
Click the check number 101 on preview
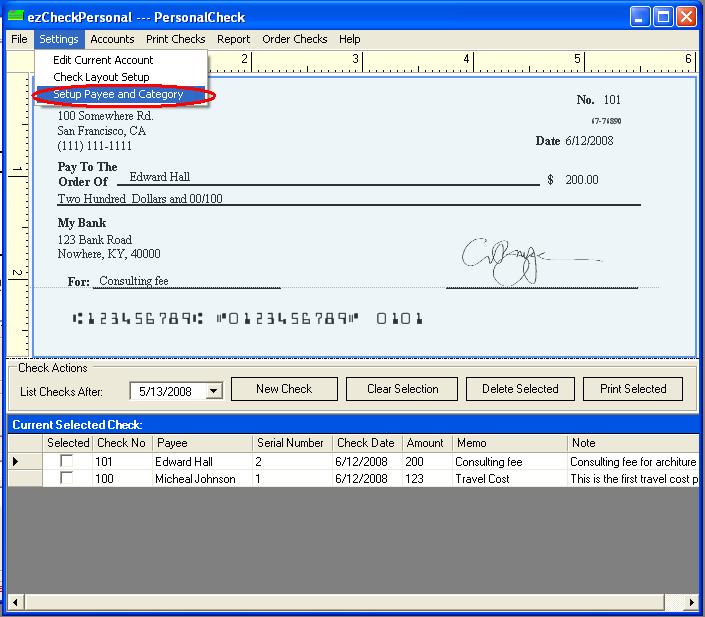click(612, 100)
